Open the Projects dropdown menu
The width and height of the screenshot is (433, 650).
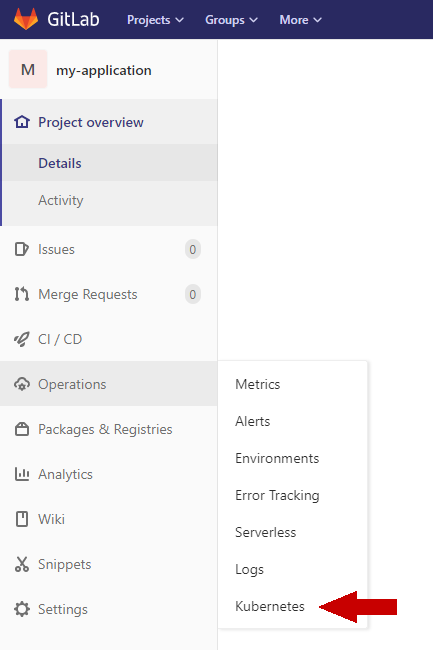click(155, 20)
